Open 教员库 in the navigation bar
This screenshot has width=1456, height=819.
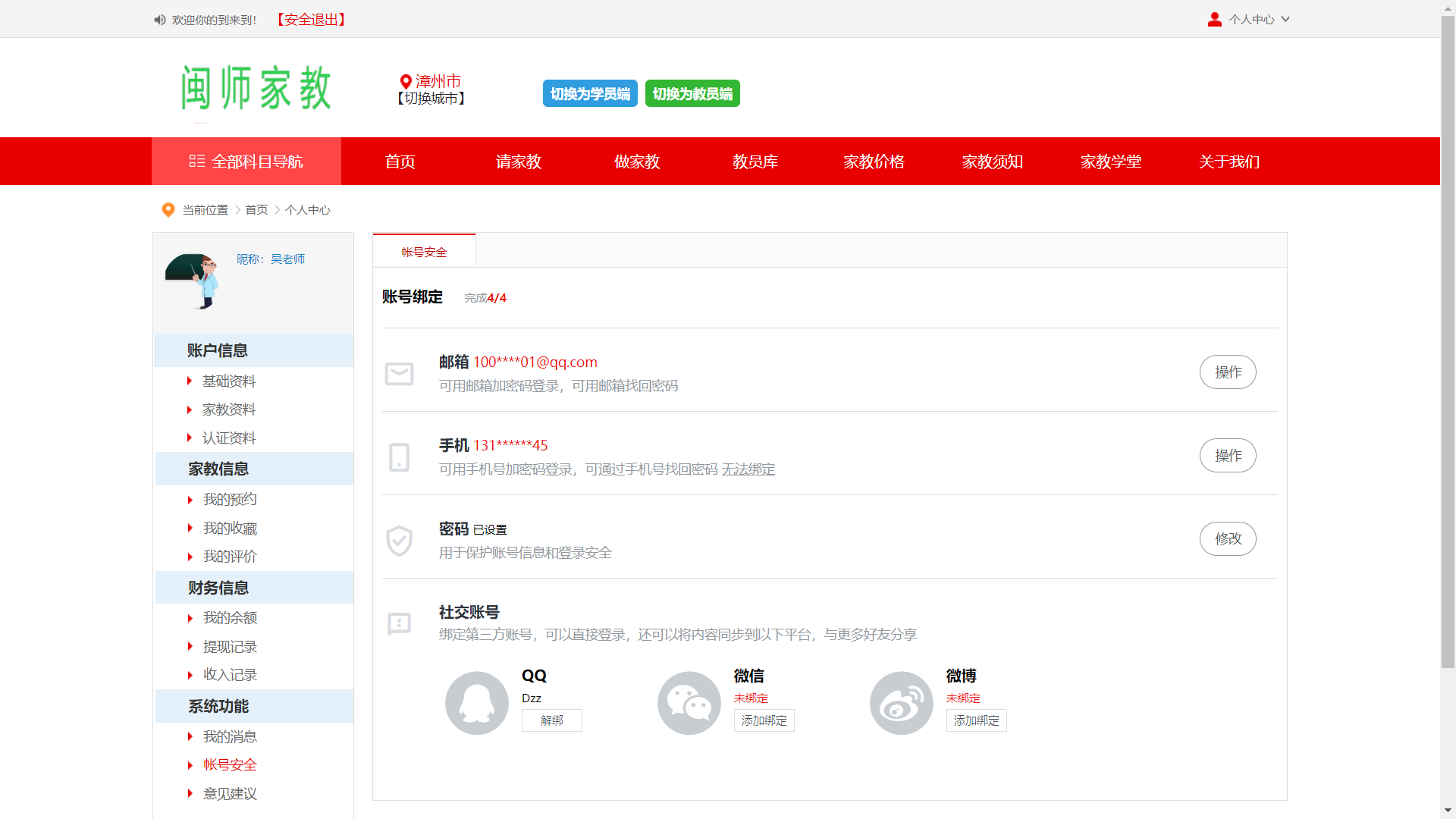755,162
